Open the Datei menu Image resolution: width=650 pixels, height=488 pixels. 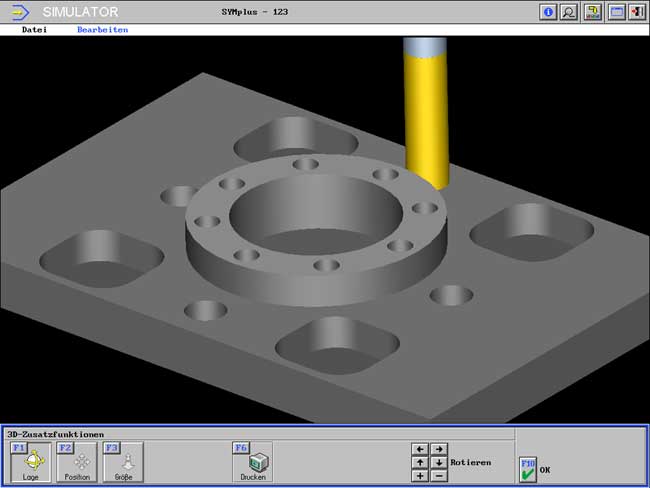pyautogui.click(x=35, y=30)
